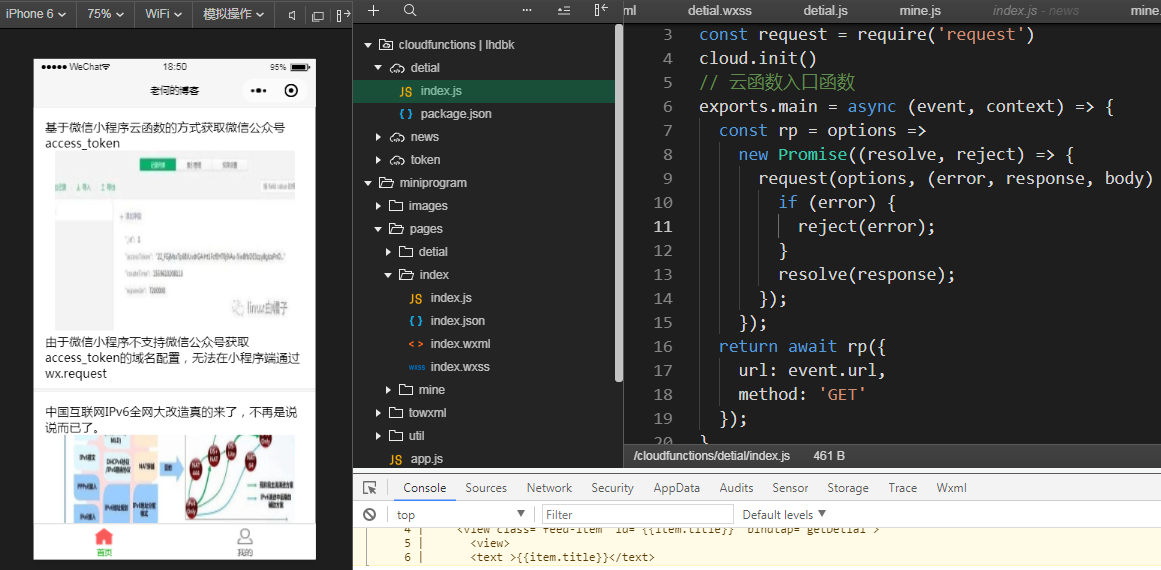Click the braces icon of package.json
Screen dimensions: 1161x570
(406, 114)
